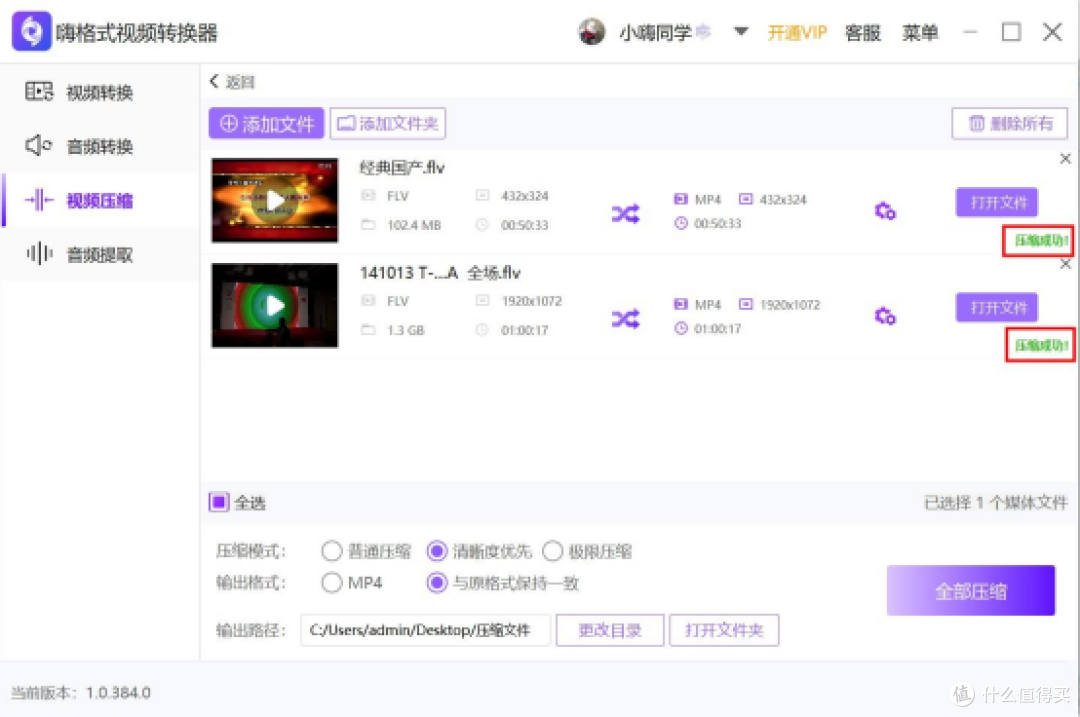Click 全部压缩 button

click(x=970, y=590)
